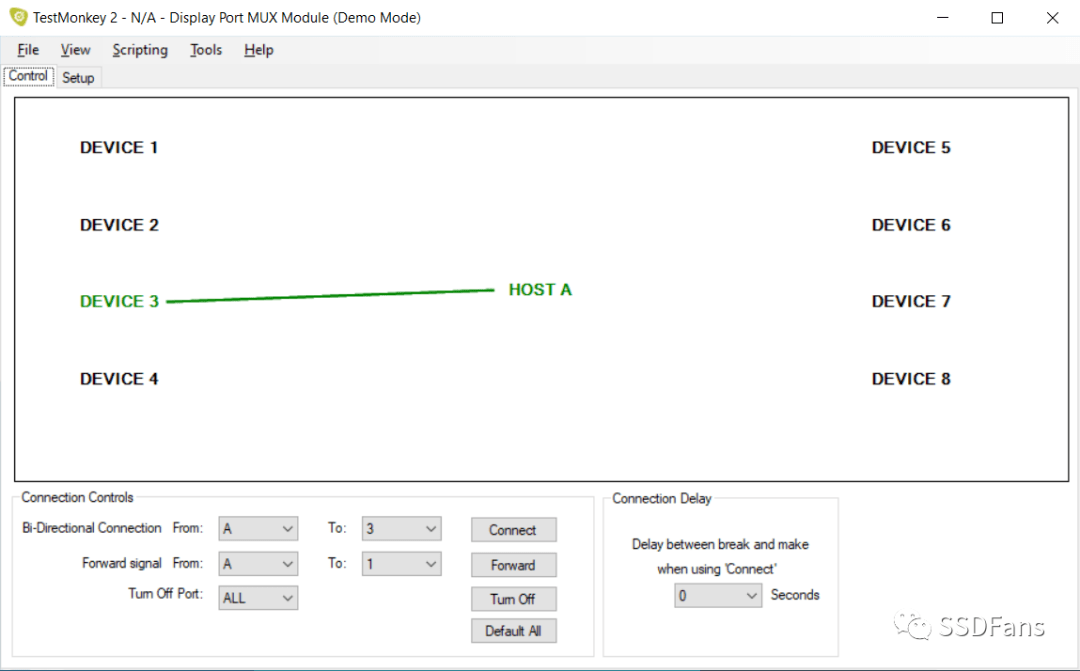
Task: Click the Default All button
Action: click(513, 631)
